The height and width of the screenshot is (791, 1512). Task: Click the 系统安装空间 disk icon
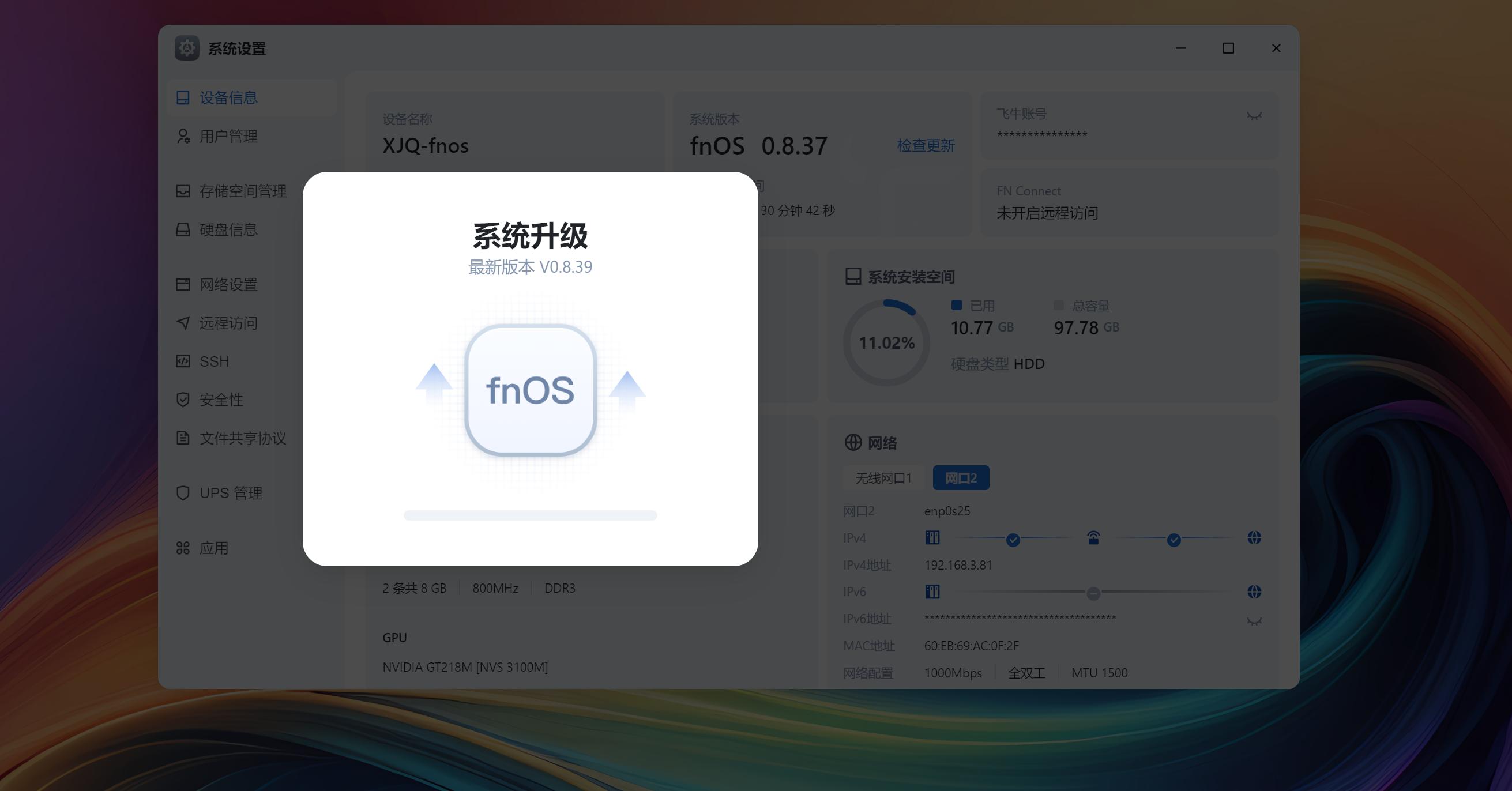click(853, 276)
